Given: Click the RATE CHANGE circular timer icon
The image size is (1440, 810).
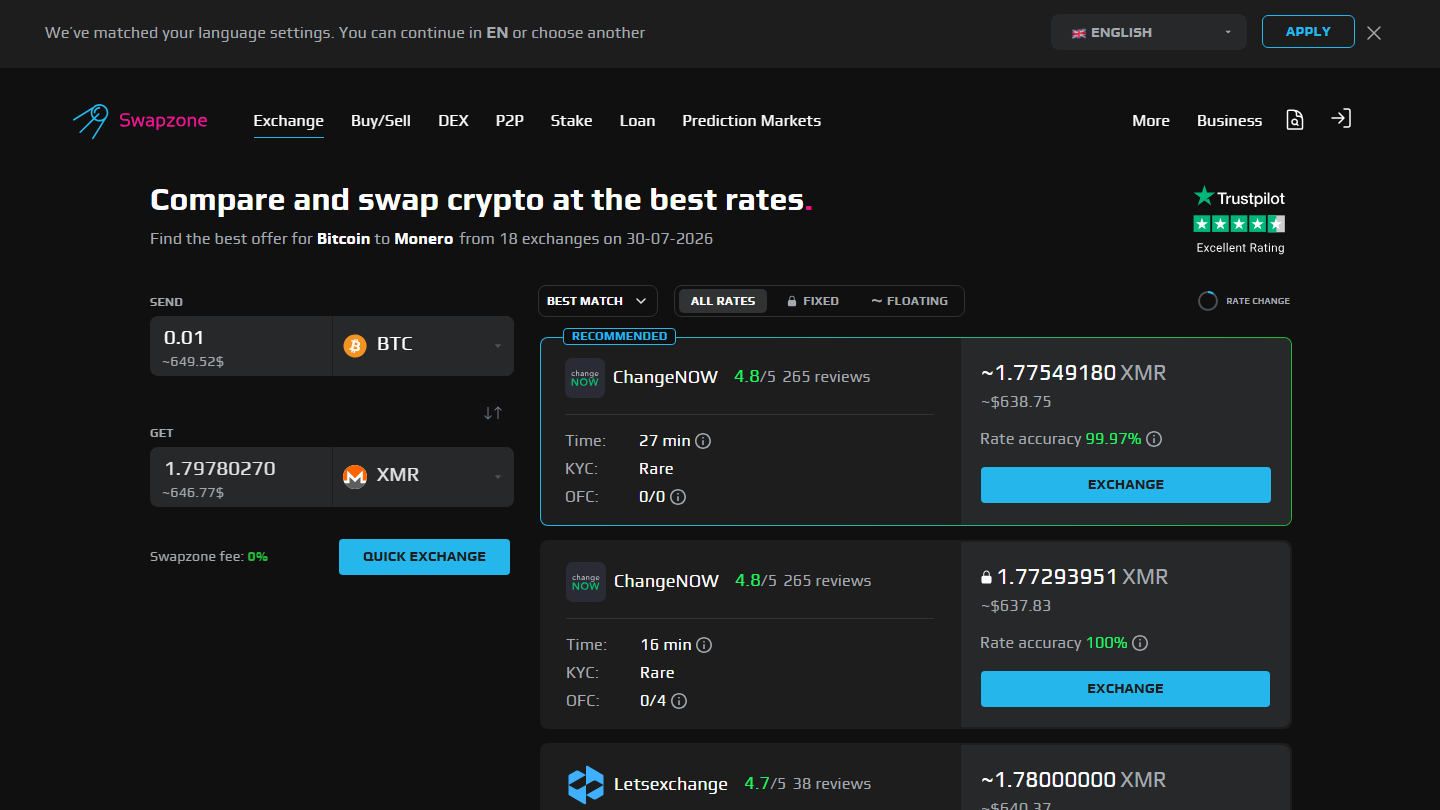Looking at the screenshot, I should pos(1208,301).
